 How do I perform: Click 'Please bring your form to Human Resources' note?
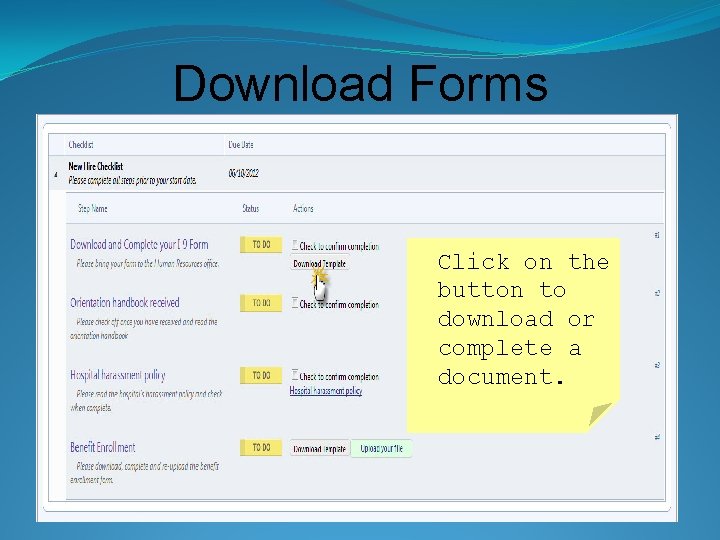(x=147, y=264)
